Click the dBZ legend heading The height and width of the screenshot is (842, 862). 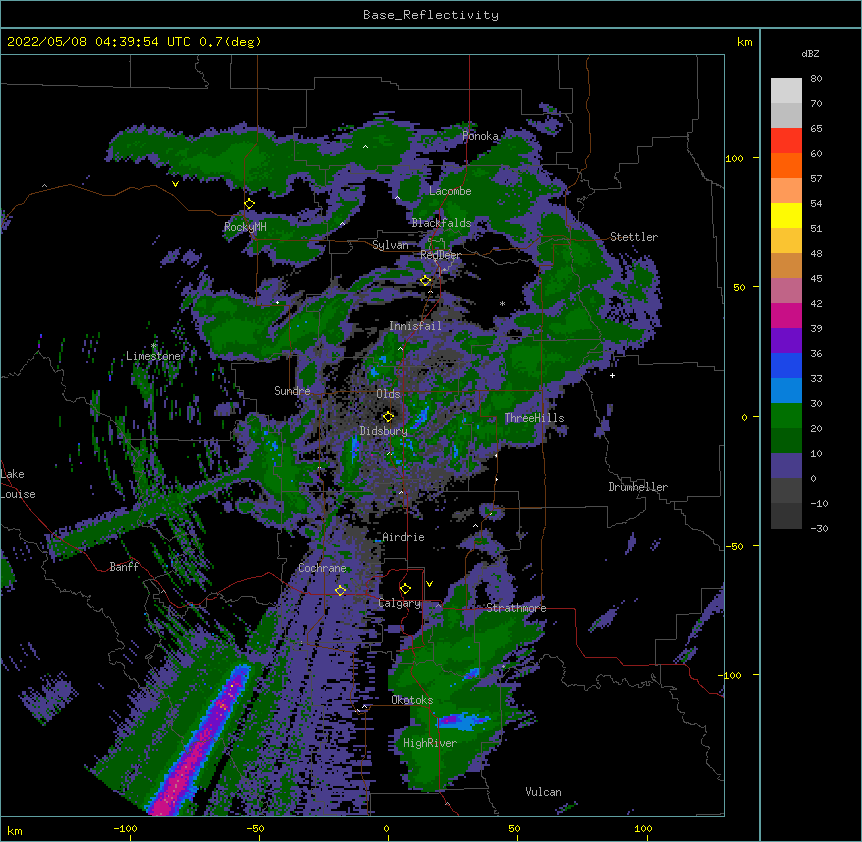(810, 54)
